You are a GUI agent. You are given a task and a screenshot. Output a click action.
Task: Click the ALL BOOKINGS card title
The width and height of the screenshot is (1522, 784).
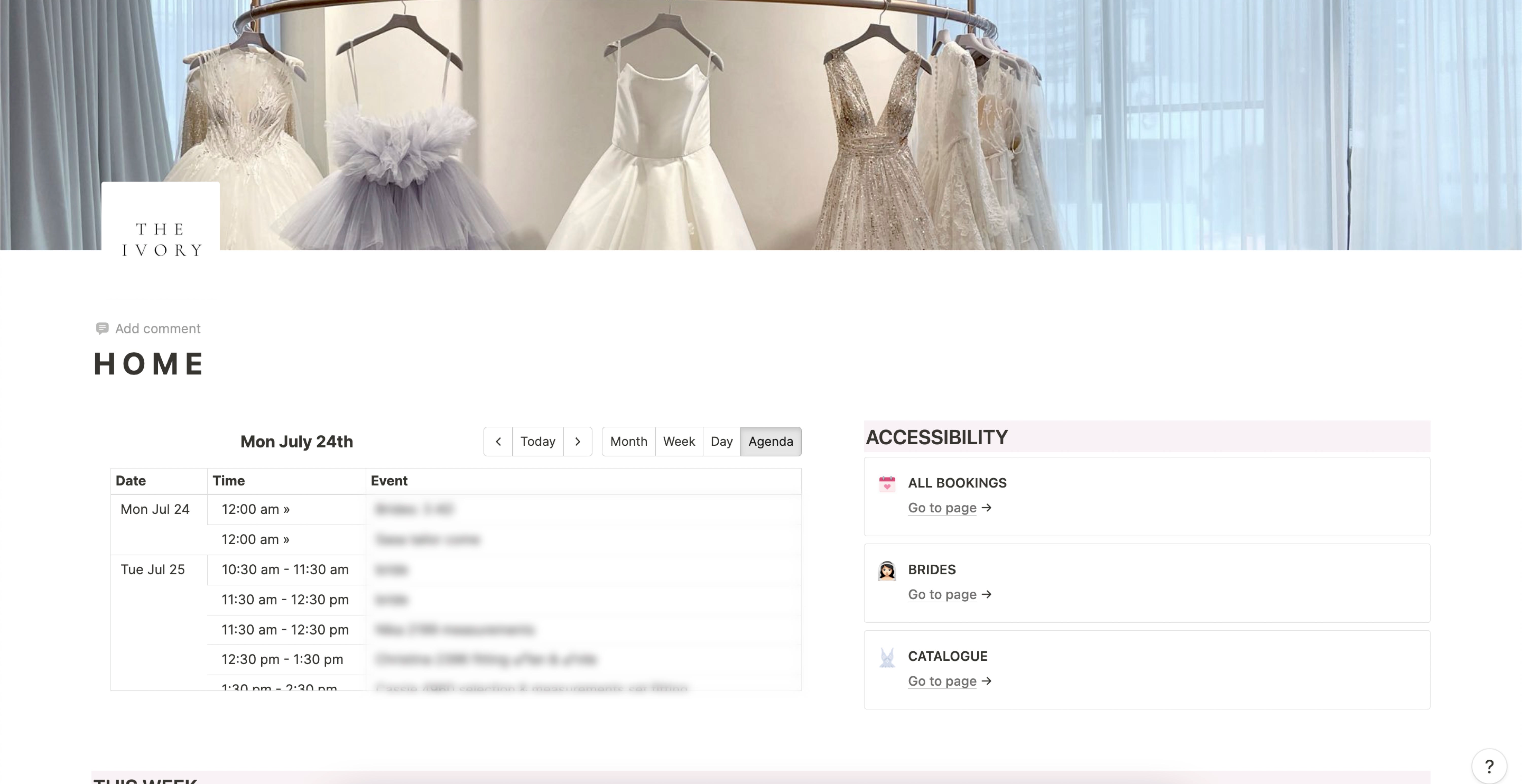pos(957,483)
